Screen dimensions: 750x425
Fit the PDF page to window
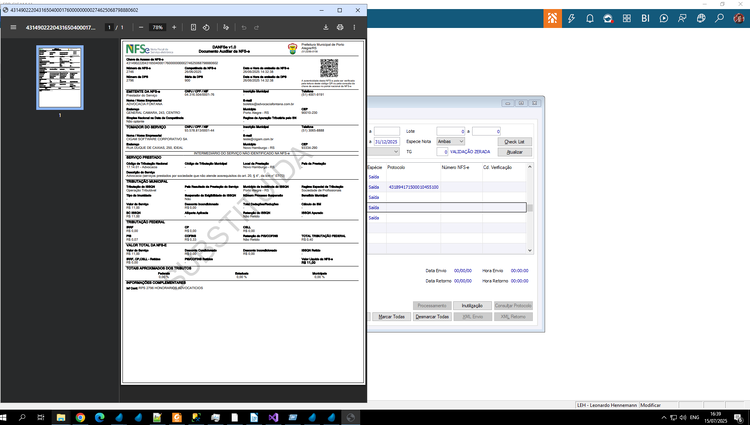(193, 27)
